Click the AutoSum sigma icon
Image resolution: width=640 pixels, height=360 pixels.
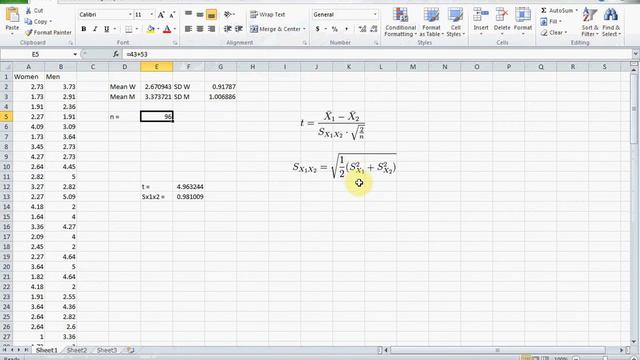544,11
